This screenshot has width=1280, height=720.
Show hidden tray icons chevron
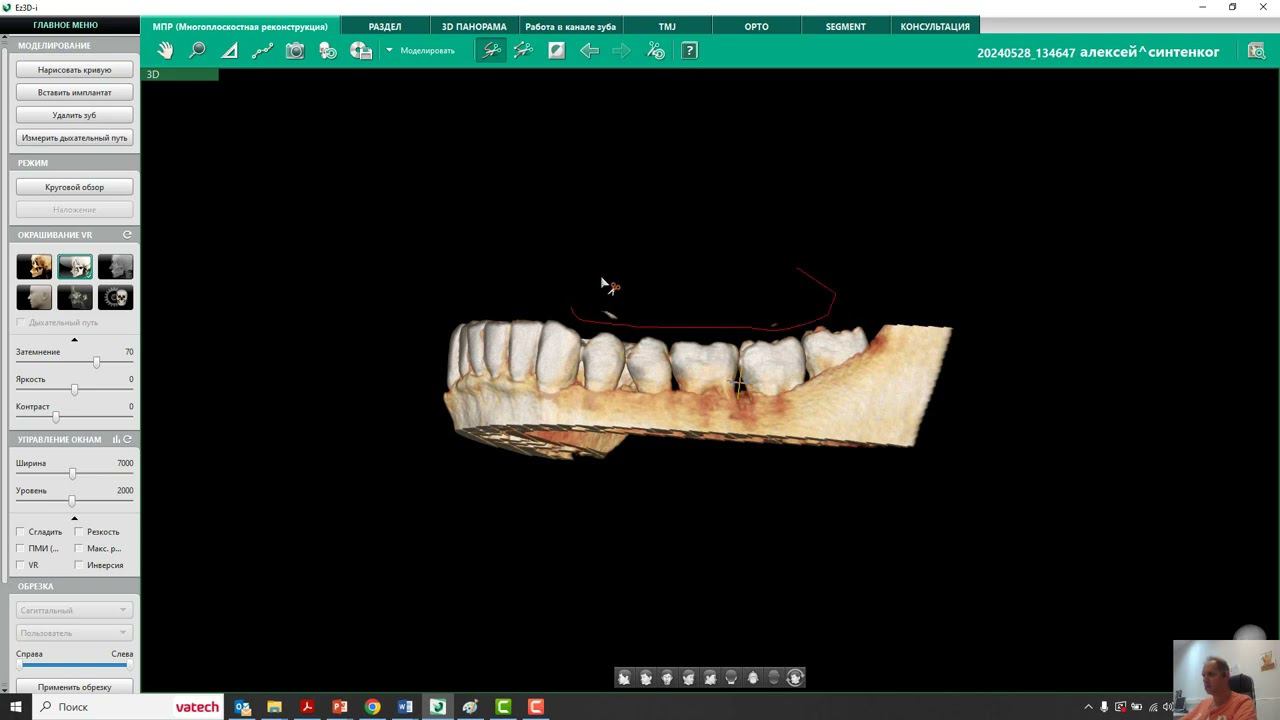[x=1088, y=707]
